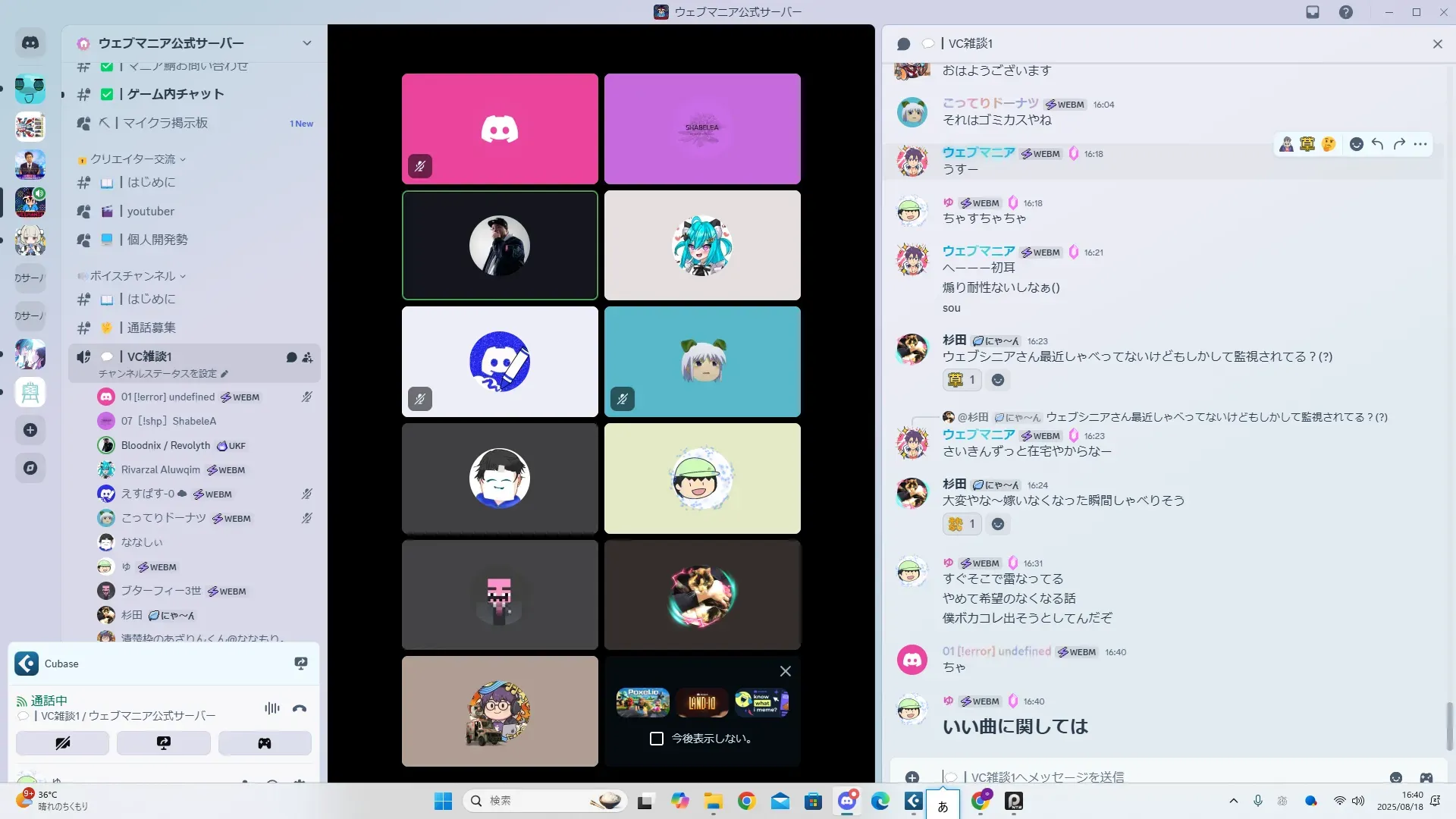This screenshot has height=819, width=1456.
Task: Check the 今後表示しない checkbox
Action: 657,739
